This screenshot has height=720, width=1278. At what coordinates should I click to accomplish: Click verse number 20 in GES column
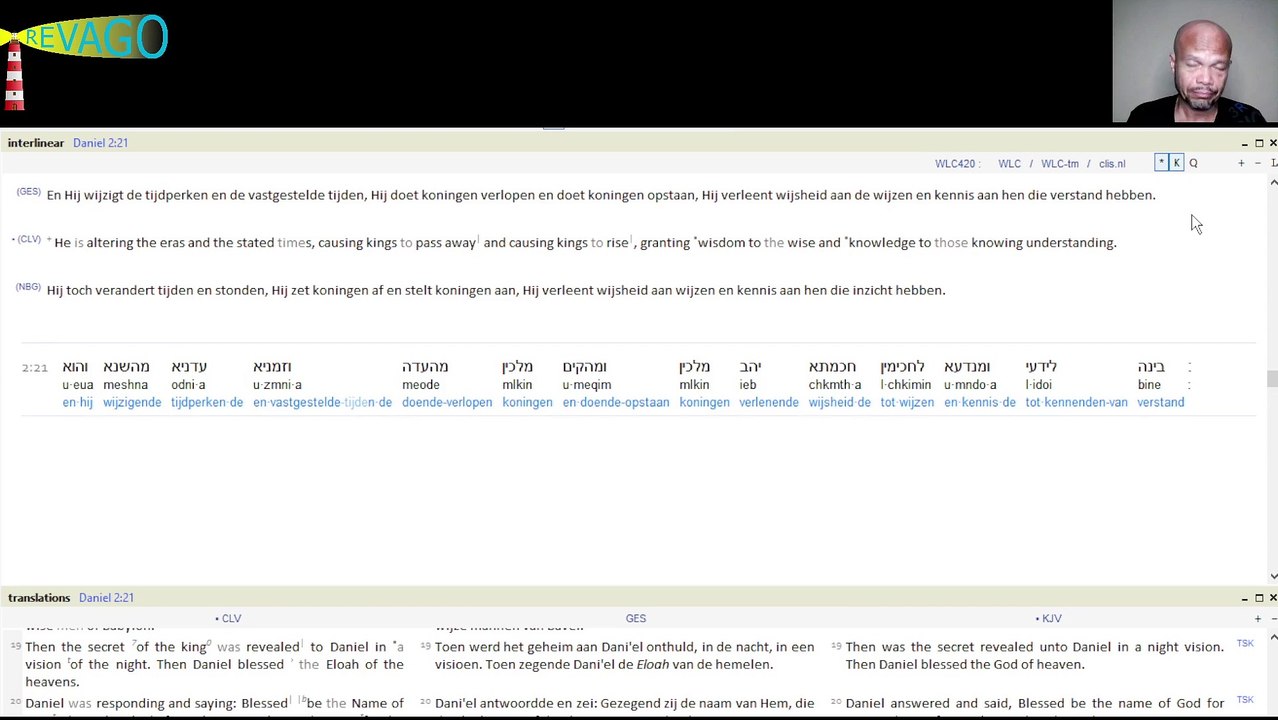[425, 703]
